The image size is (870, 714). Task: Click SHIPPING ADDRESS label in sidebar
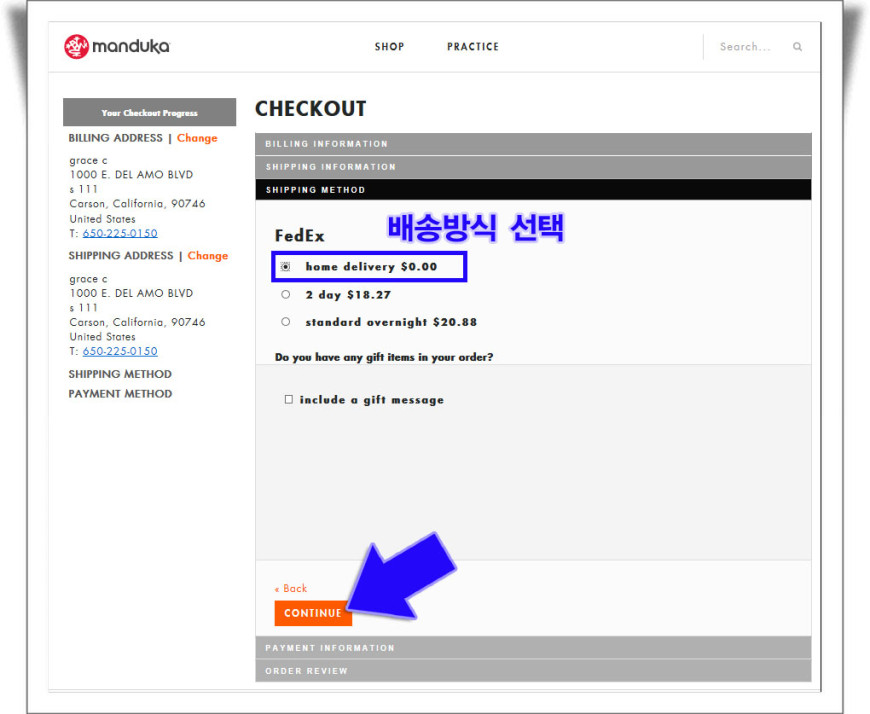(x=121, y=256)
